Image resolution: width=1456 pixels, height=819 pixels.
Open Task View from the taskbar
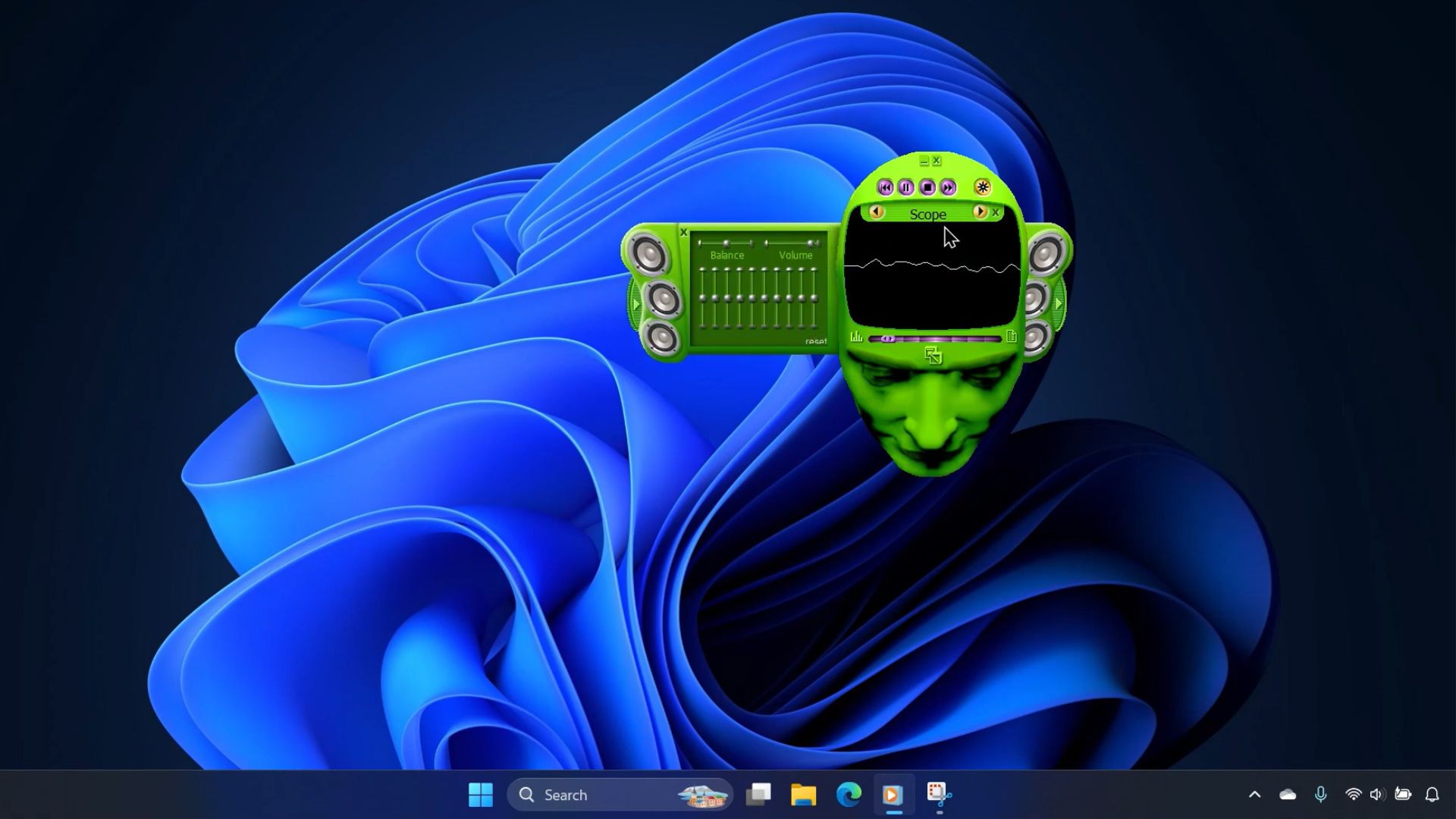coord(758,795)
